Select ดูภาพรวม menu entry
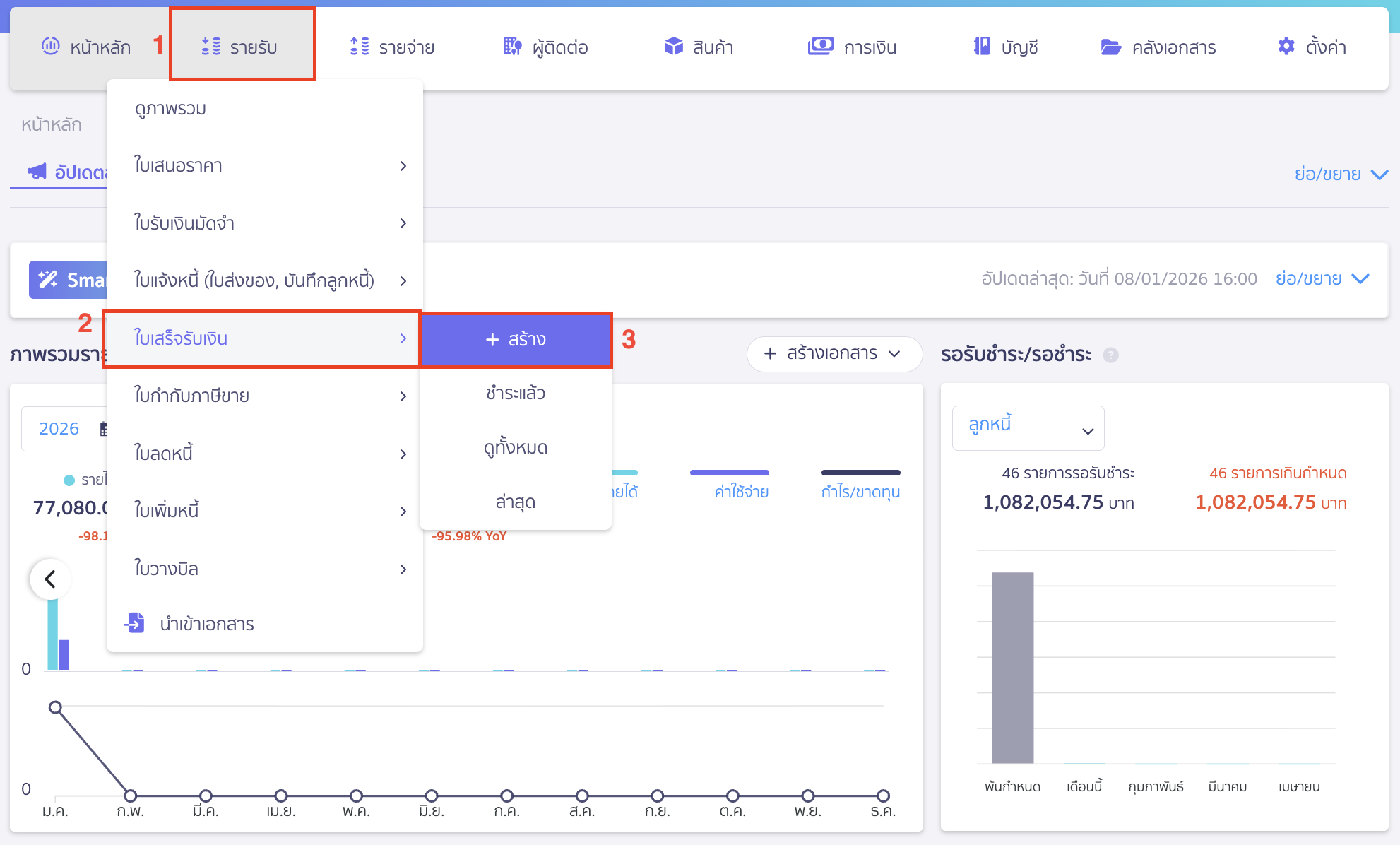1400x845 pixels. [x=170, y=109]
